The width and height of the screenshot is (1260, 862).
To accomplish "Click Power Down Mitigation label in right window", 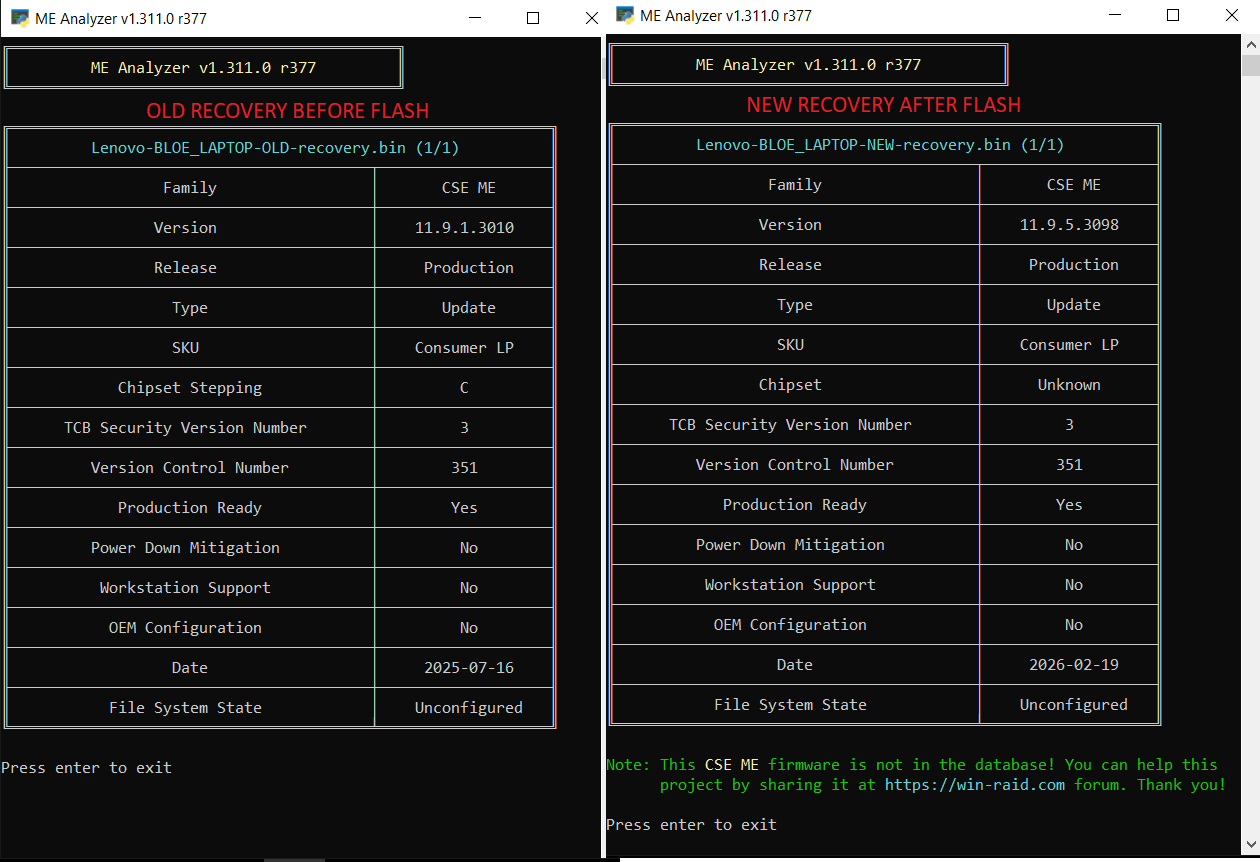I will [790, 545].
